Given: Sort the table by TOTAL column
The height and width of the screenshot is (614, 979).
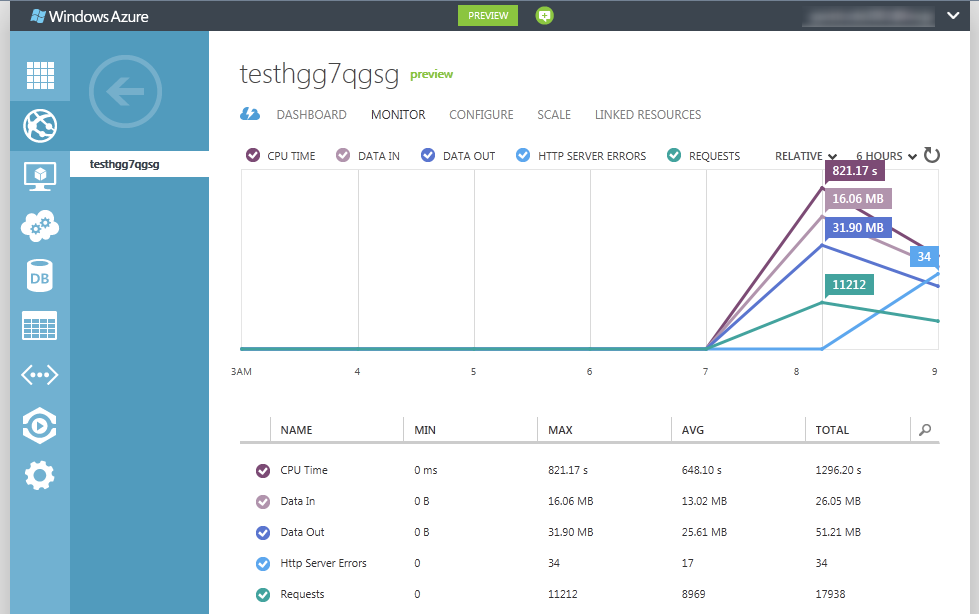Looking at the screenshot, I should click(x=832, y=430).
